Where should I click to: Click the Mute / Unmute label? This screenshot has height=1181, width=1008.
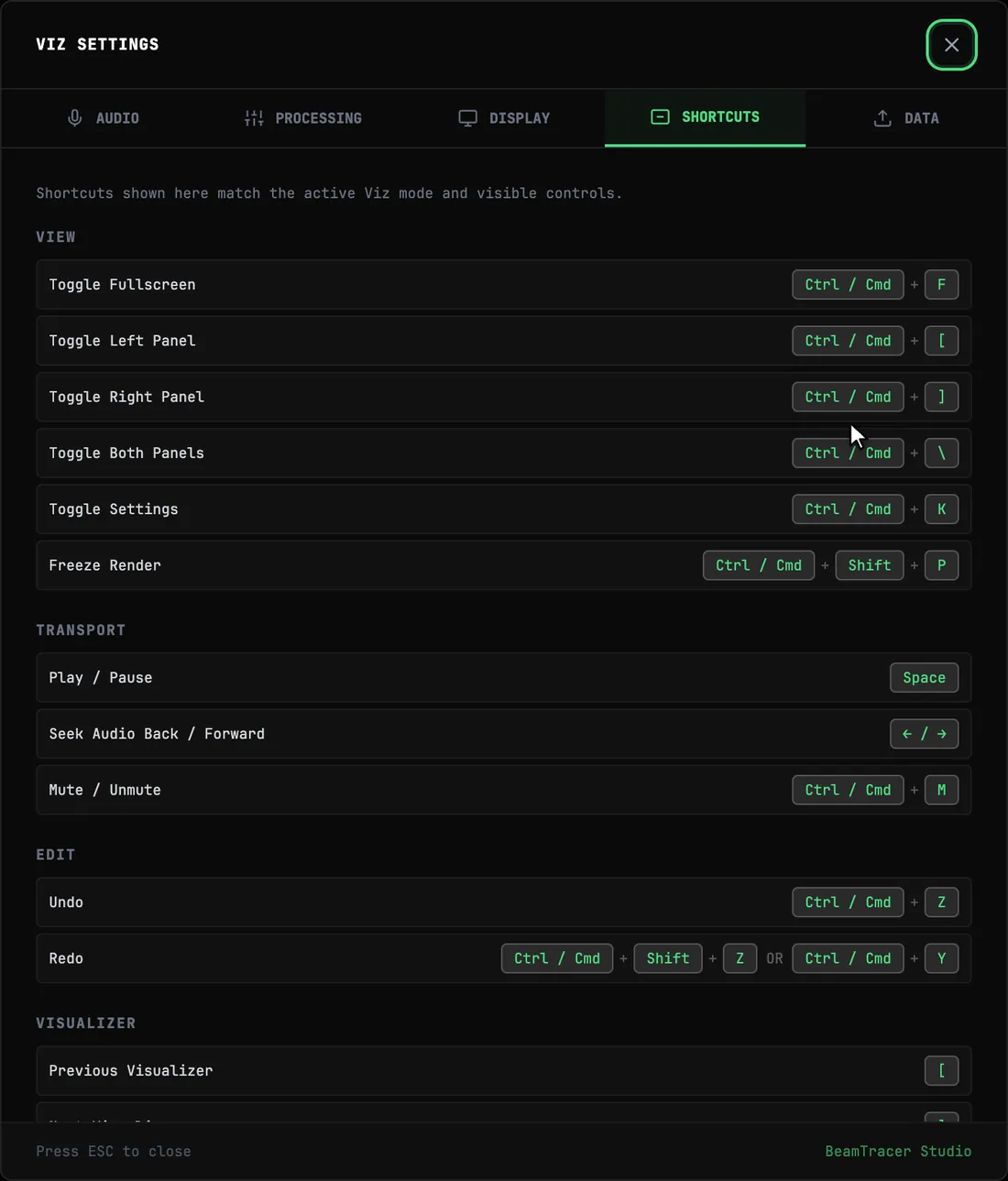[104, 790]
